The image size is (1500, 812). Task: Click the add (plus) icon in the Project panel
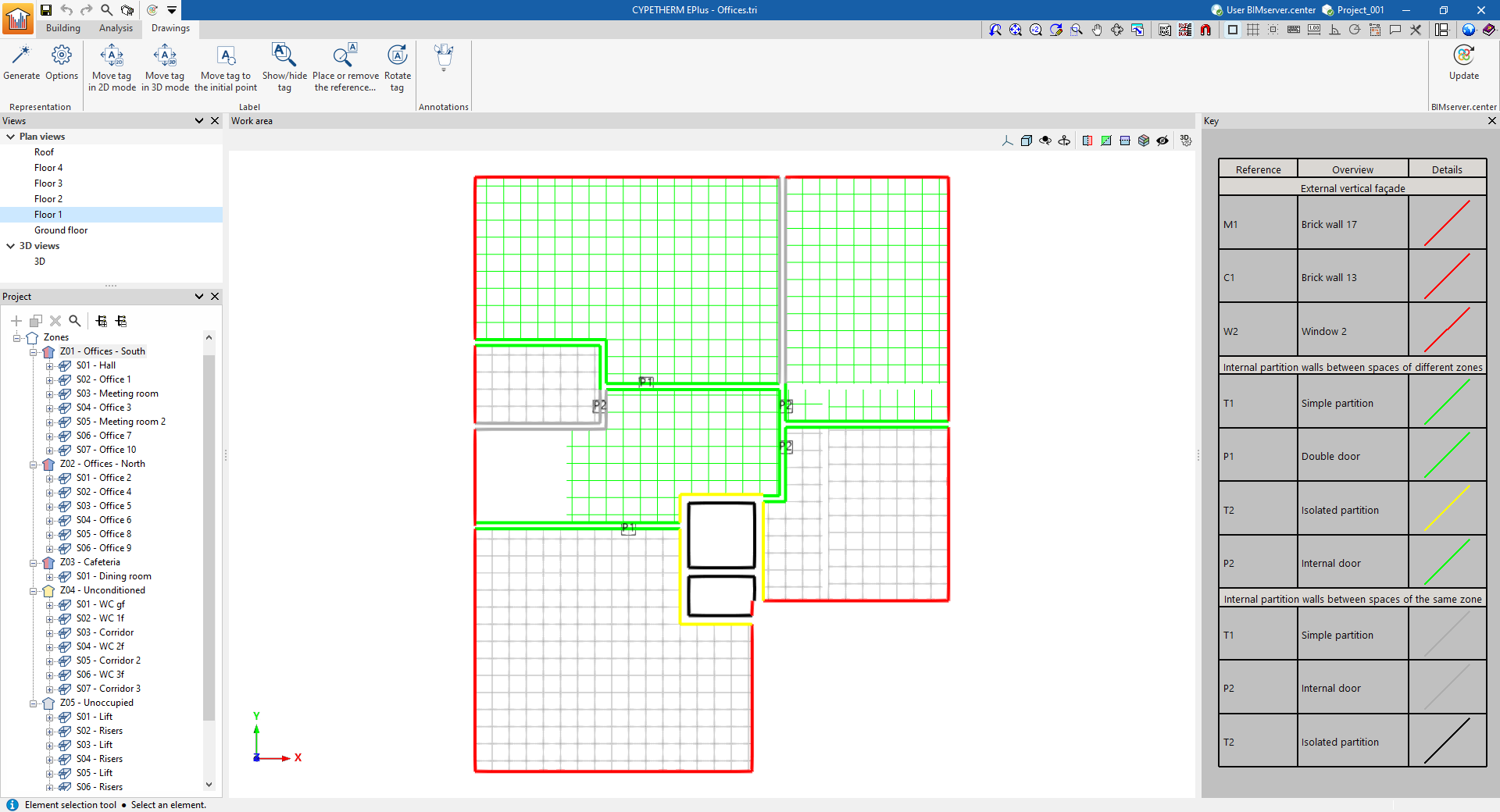tap(16, 321)
